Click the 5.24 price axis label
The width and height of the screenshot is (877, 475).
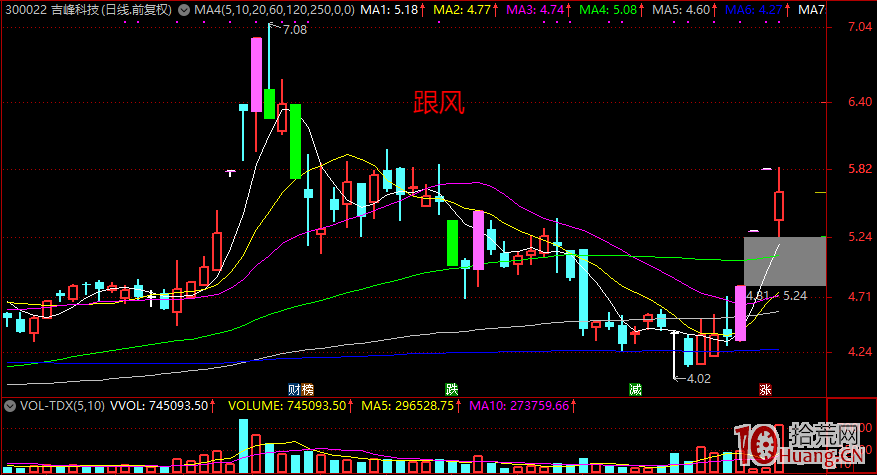coord(860,237)
